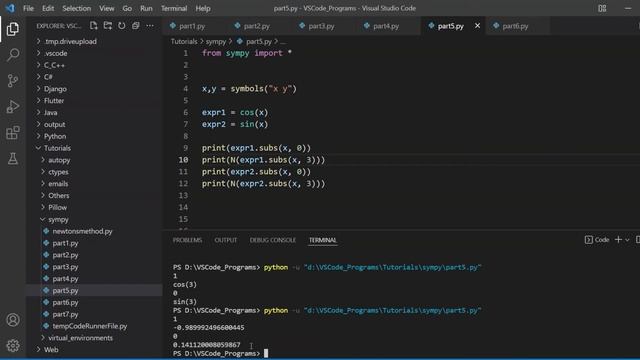Expand the virtual_environments folder
Screen dimensions: 640x360
click(94, 338)
